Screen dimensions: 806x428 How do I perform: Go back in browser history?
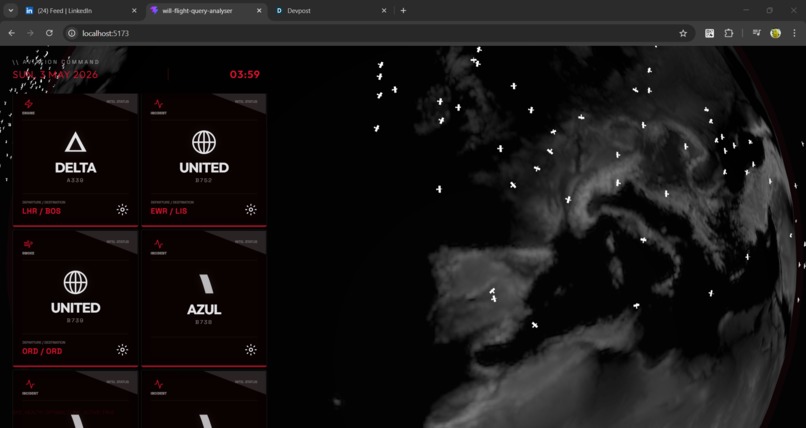[11, 33]
